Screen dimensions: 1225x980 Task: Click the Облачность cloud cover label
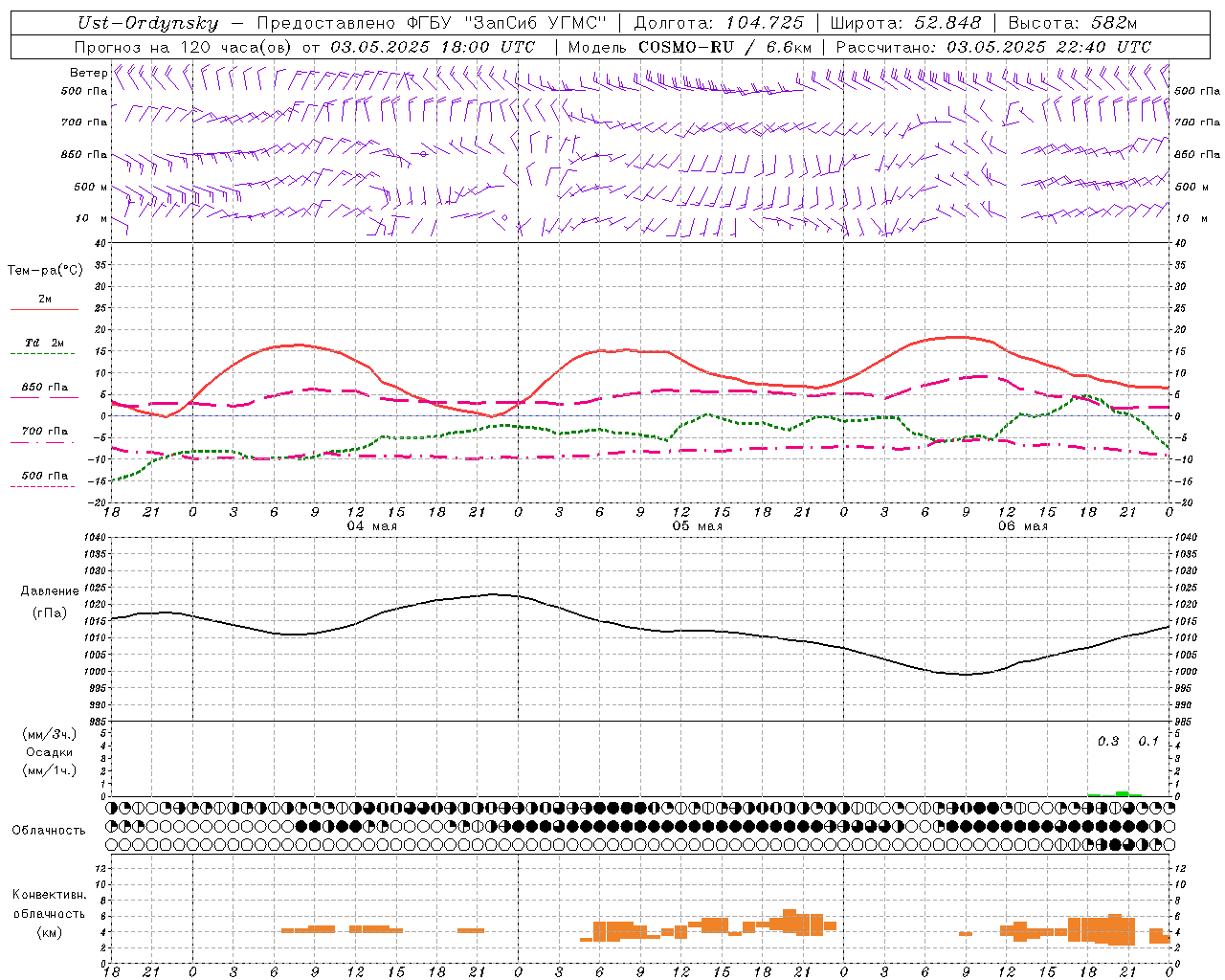click(49, 830)
